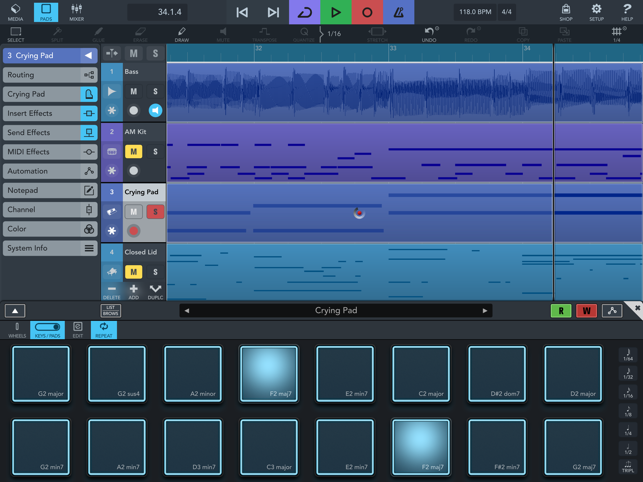This screenshot has width=643, height=482.
Task: Click the Add track plus icon
Action: [133, 290]
